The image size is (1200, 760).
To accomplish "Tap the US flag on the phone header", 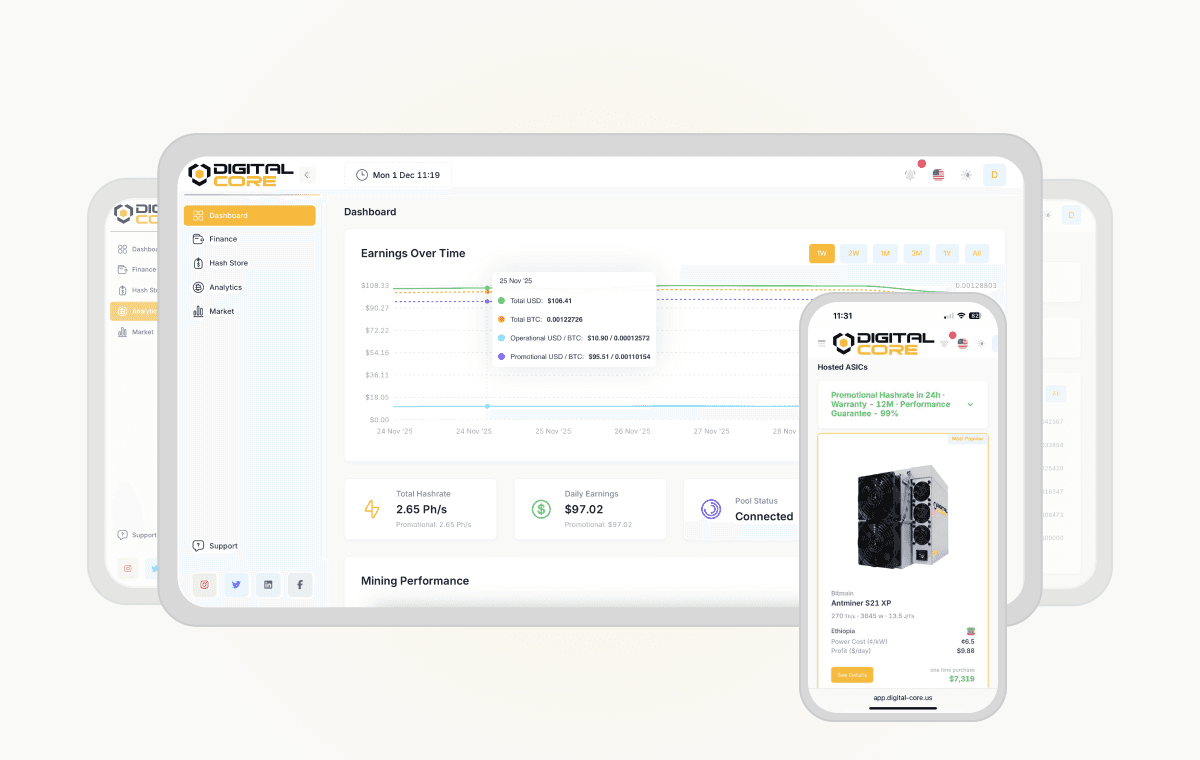I will point(962,343).
